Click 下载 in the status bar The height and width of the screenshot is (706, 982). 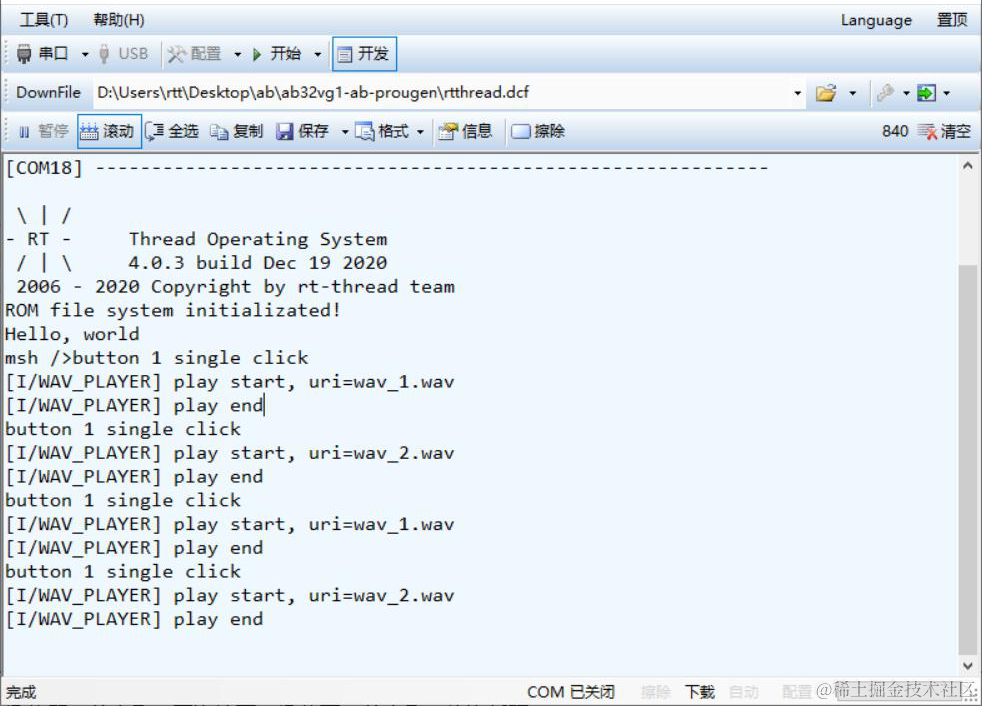[700, 692]
